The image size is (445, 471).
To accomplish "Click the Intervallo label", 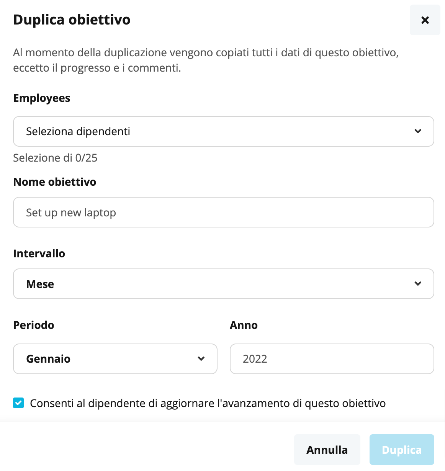I will click(39, 253).
